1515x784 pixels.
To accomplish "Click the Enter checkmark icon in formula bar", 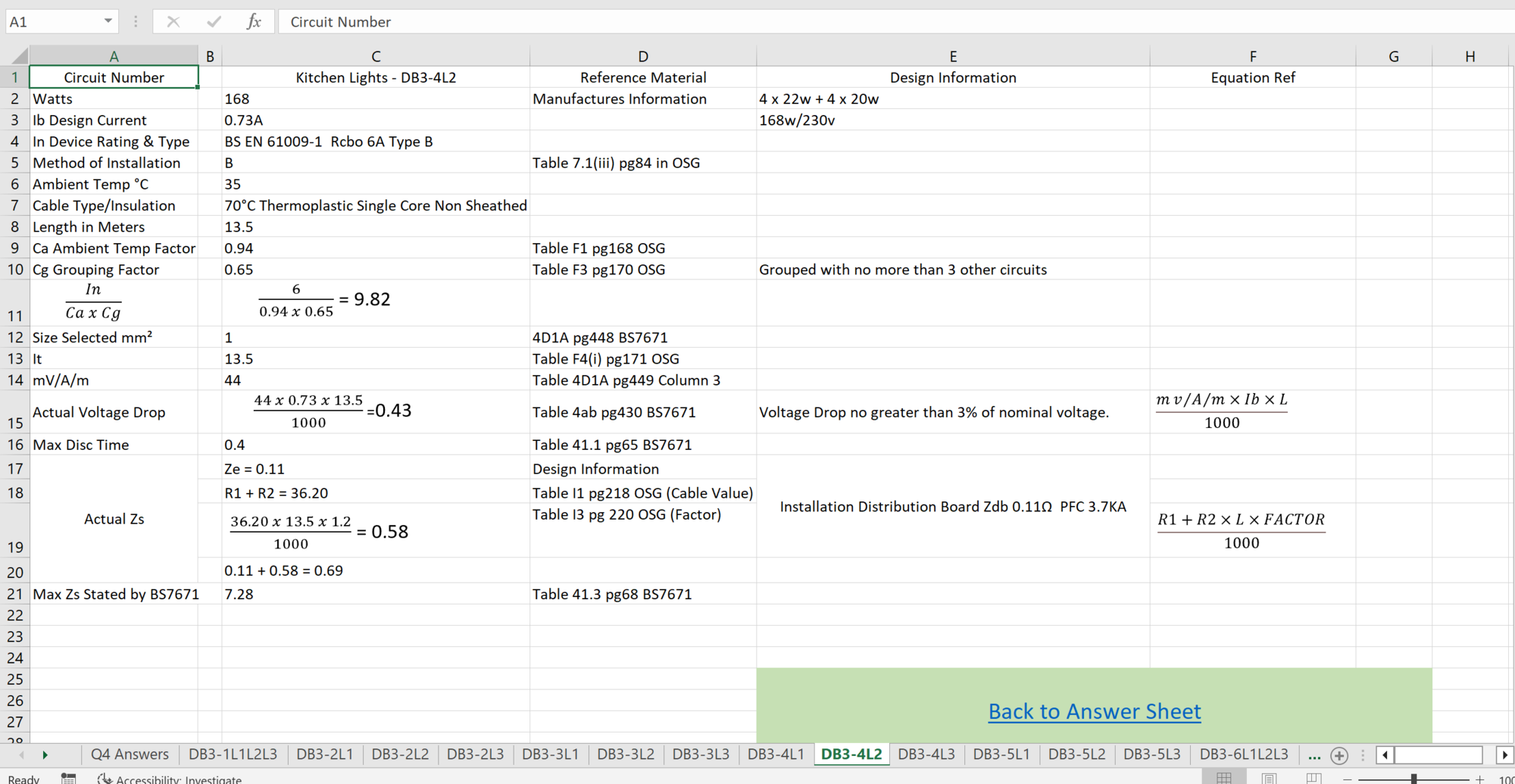I will 214,22.
